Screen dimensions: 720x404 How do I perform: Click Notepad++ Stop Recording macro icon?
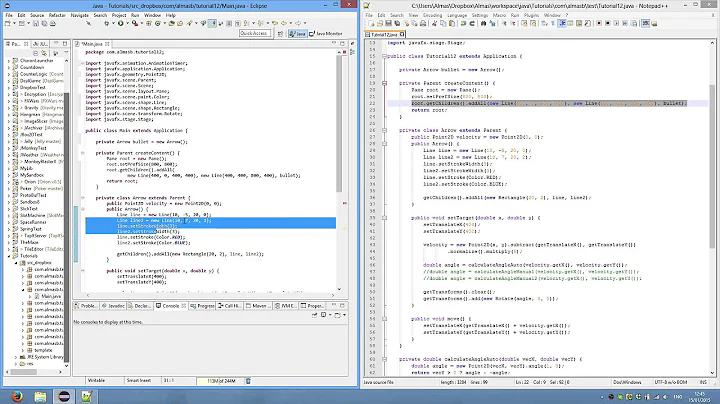(608, 23)
